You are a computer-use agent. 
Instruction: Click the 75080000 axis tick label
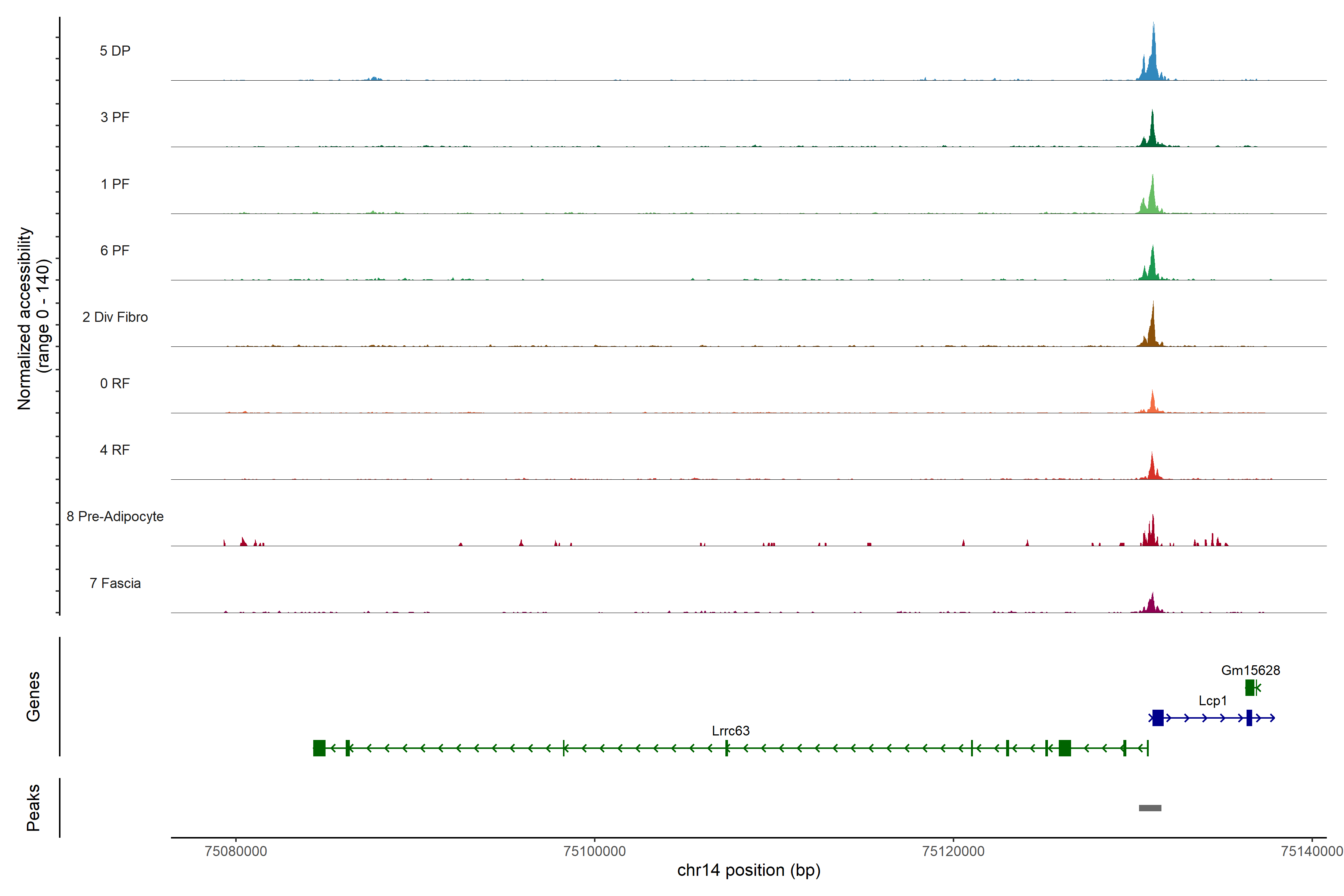point(236,852)
